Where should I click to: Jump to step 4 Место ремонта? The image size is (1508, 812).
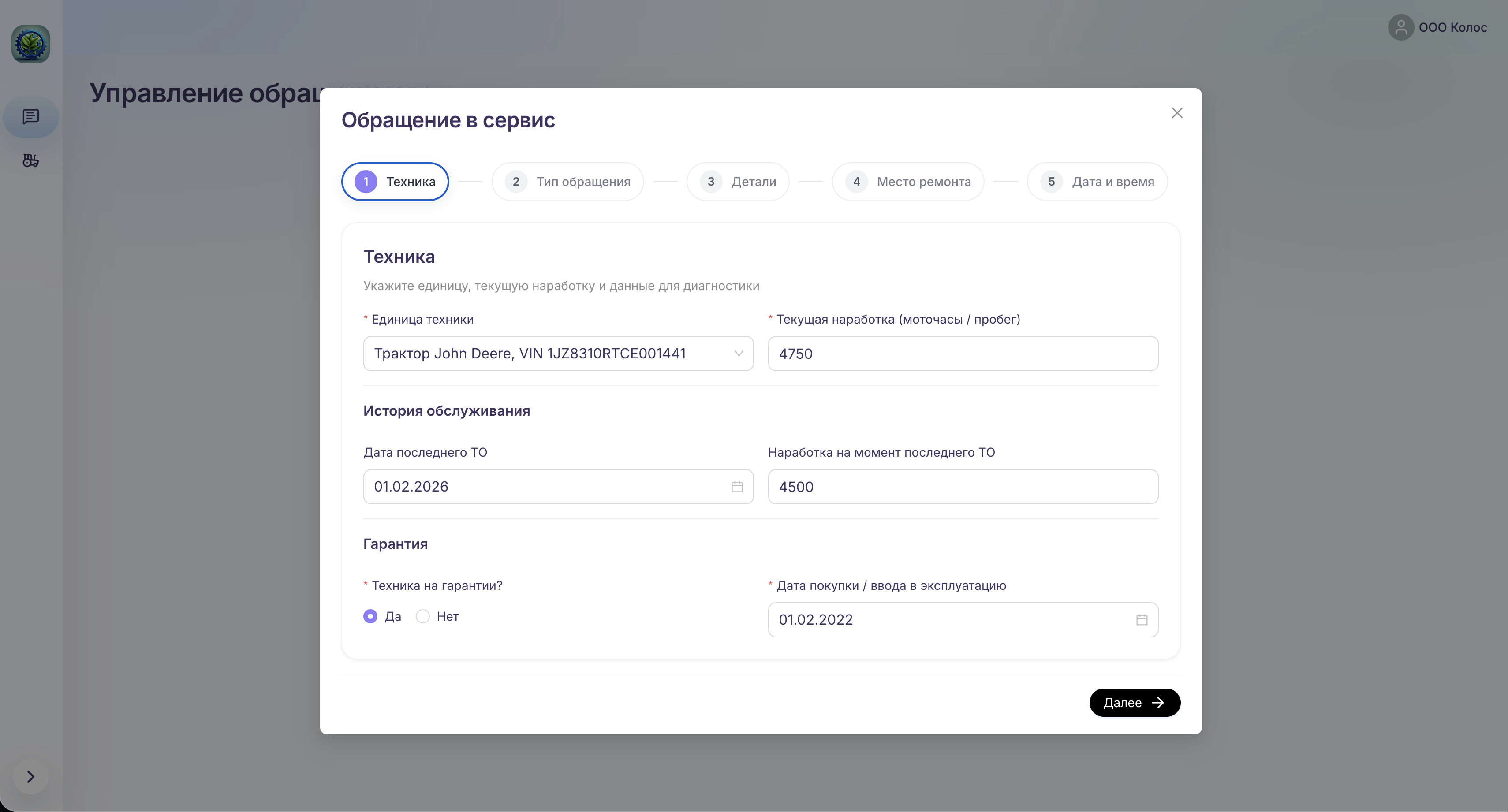point(907,182)
